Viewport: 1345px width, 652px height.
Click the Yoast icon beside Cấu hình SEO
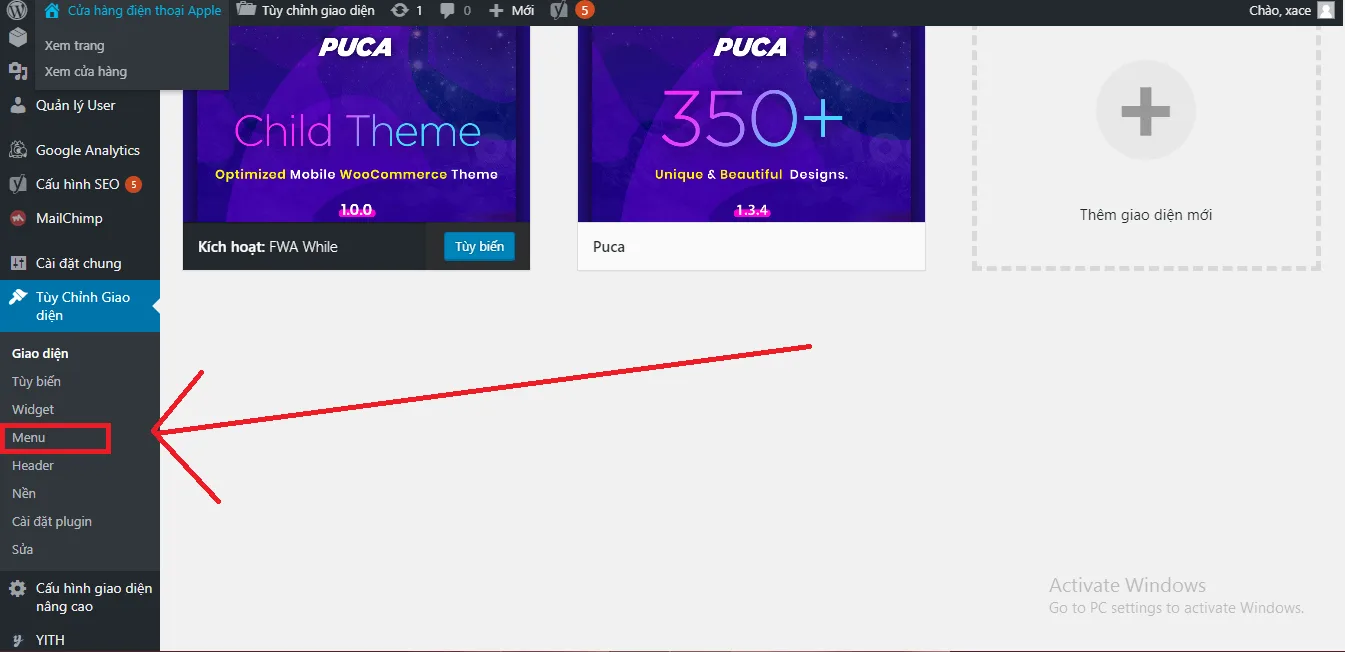coord(17,184)
